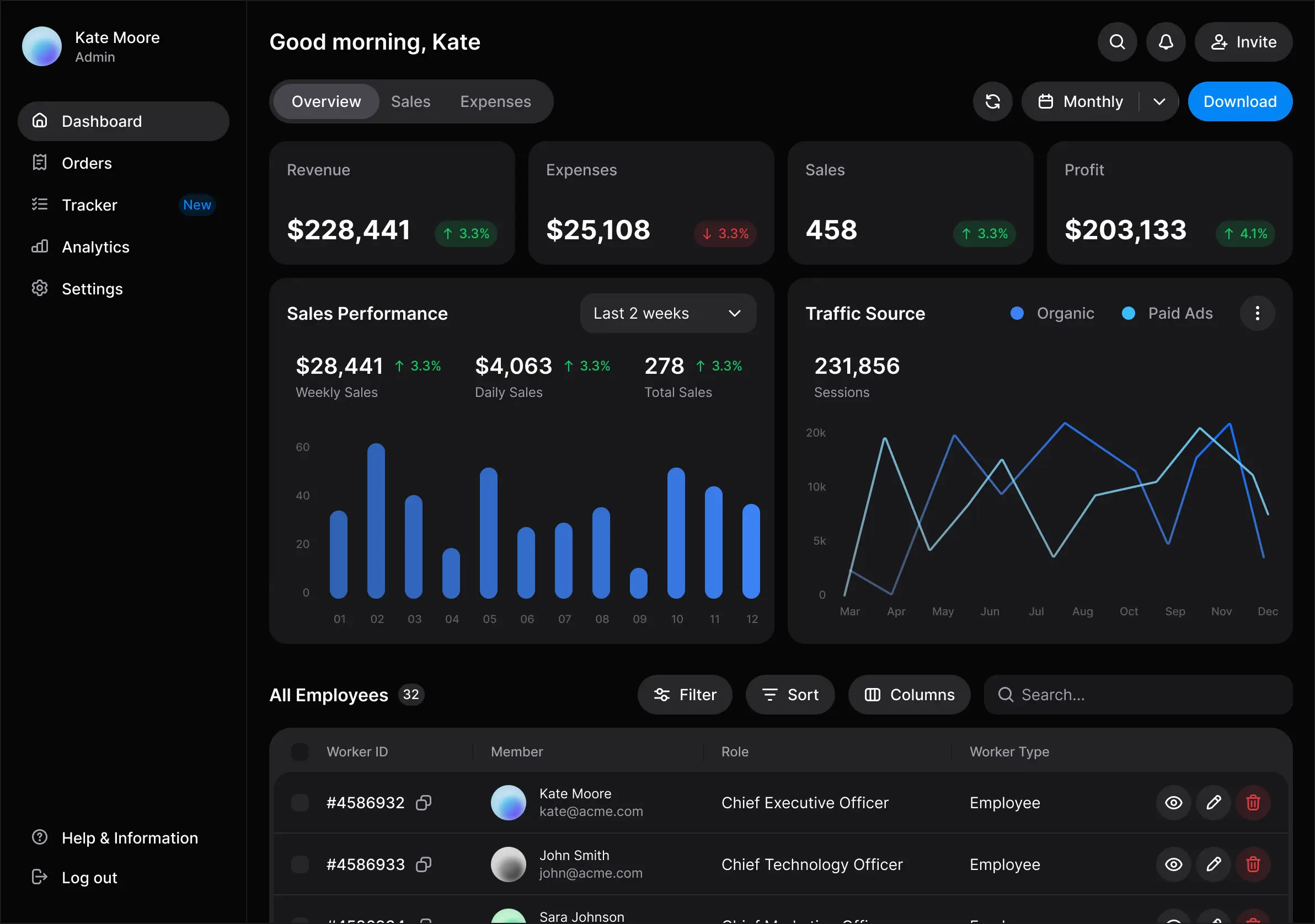The width and height of the screenshot is (1315, 924).
Task: Show details for Kate Moore via eye toggle
Action: (x=1174, y=802)
